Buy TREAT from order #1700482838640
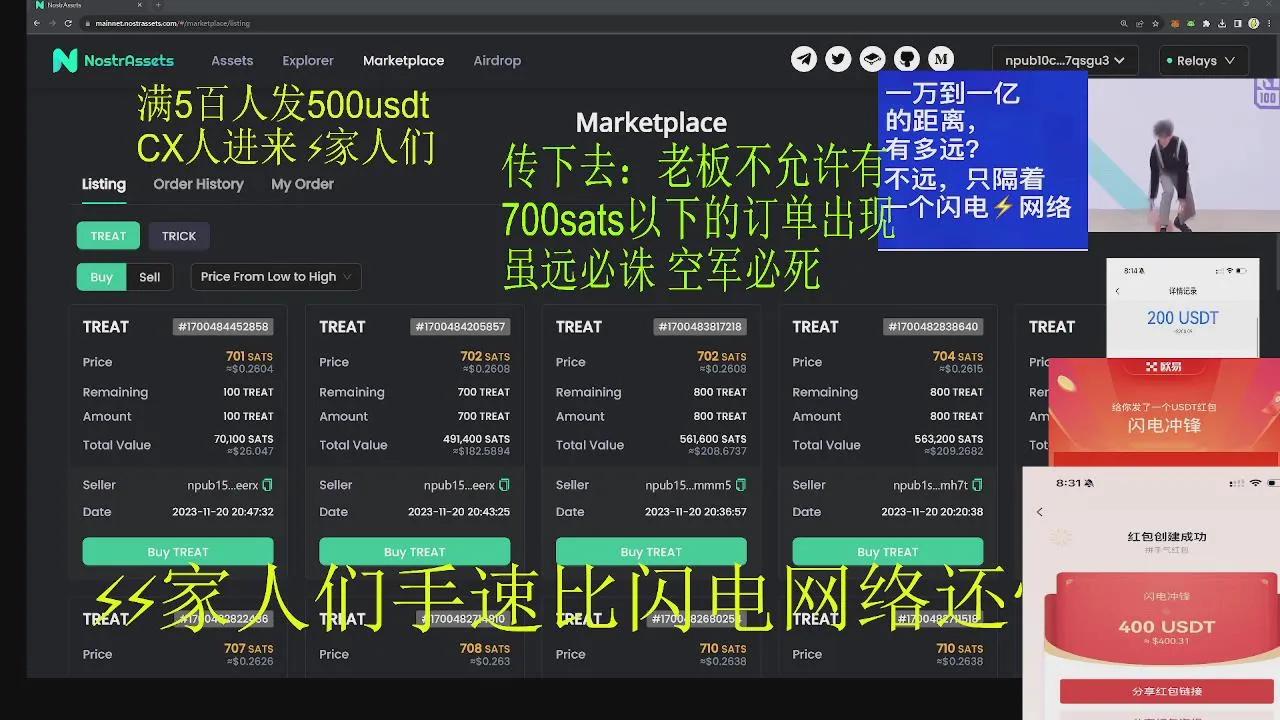This screenshot has width=1280, height=720. point(888,552)
